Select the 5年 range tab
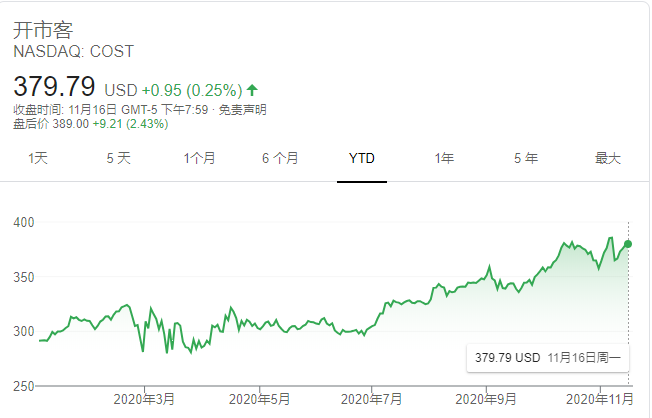652x418 pixels. pyautogui.click(x=526, y=158)
